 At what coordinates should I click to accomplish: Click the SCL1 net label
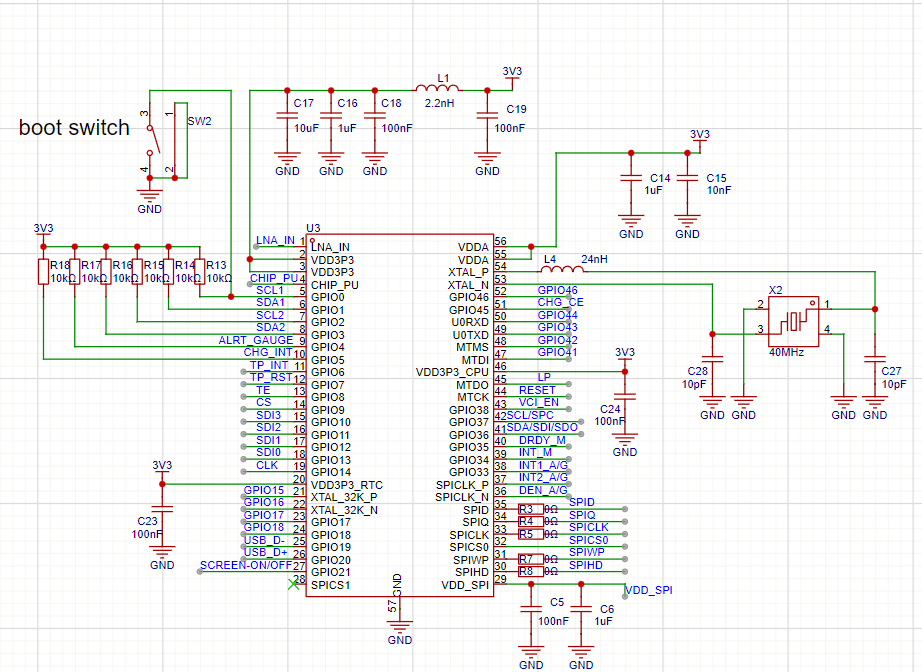[270, 290]
